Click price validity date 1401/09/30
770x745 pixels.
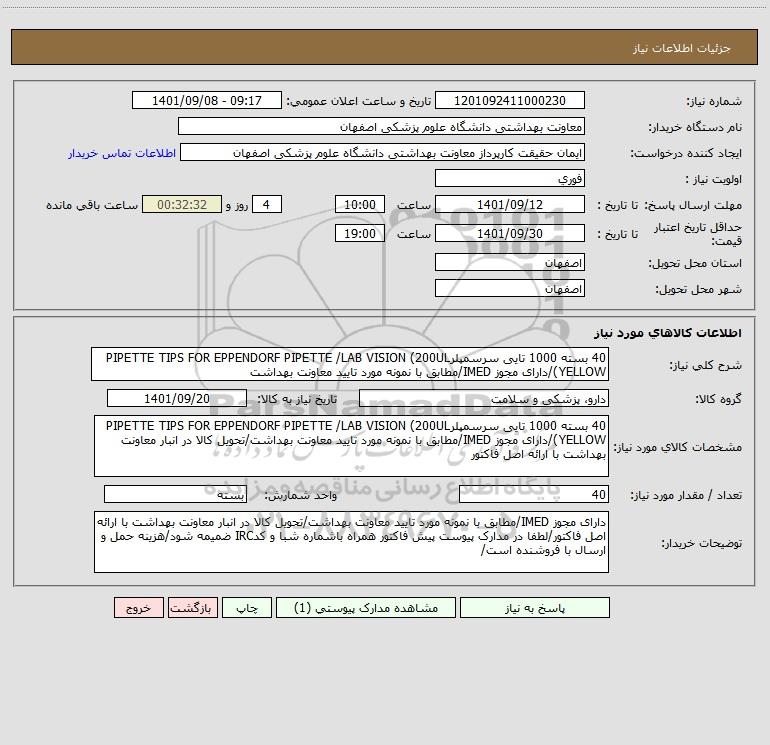click(510, 234)
